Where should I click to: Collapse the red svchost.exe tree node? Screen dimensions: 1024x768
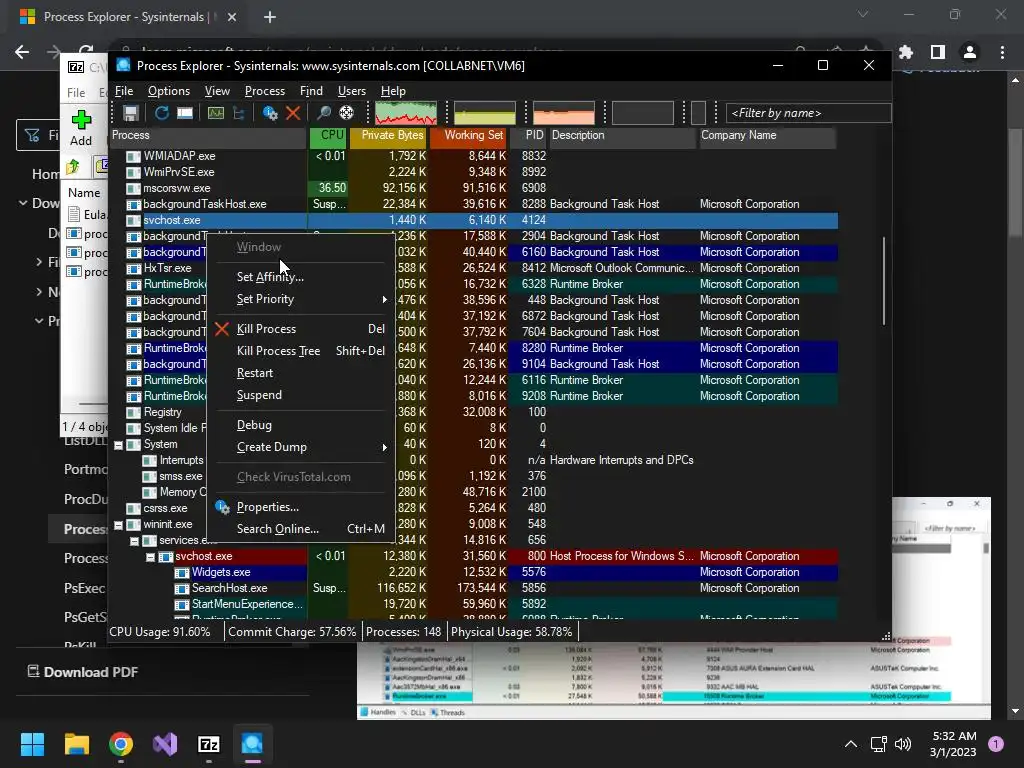(150, 557)
